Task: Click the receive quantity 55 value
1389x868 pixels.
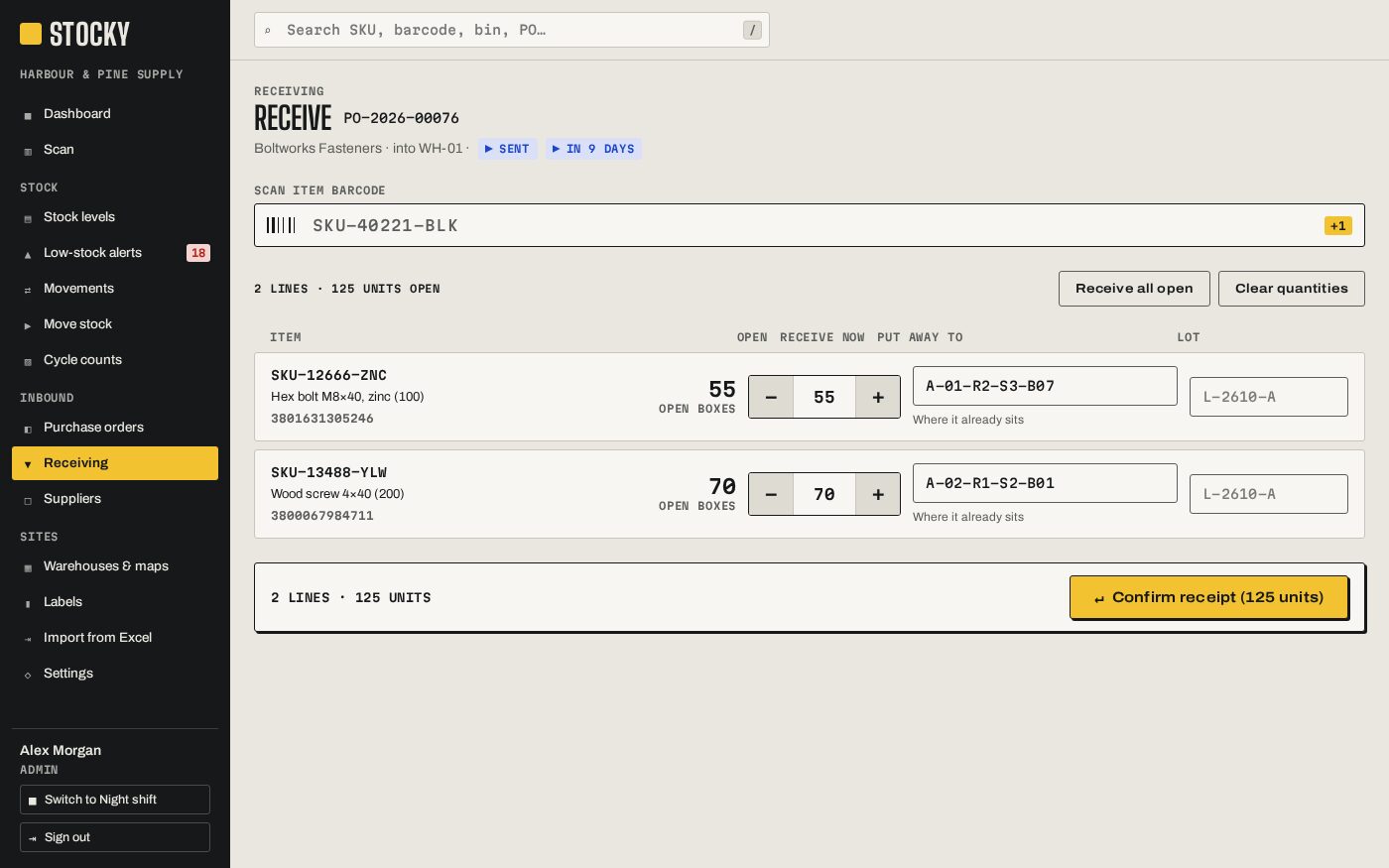Action: click(x=824, y=397)
